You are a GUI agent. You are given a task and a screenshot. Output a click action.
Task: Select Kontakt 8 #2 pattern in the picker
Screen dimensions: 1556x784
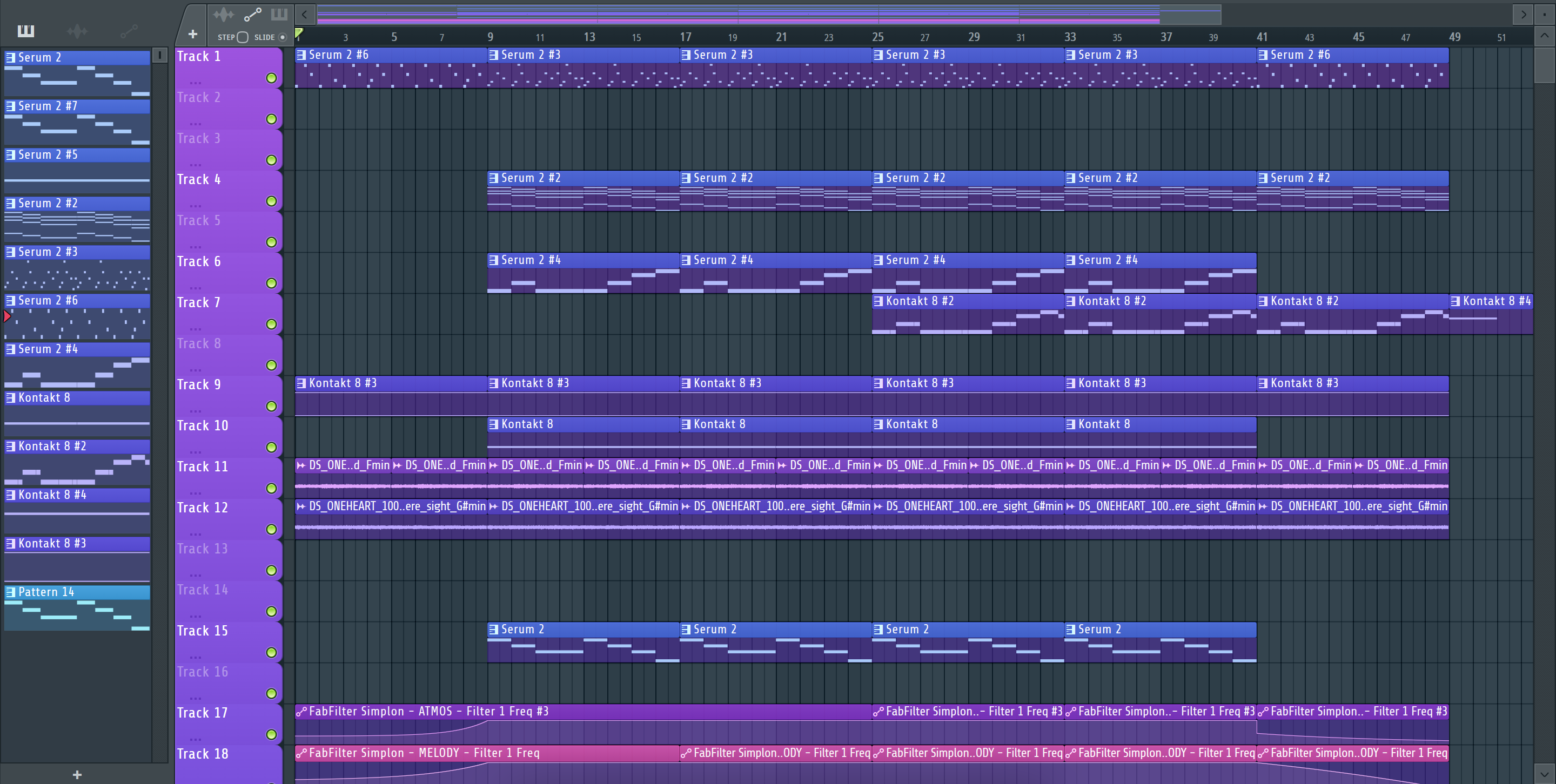[x=77, y=462]
